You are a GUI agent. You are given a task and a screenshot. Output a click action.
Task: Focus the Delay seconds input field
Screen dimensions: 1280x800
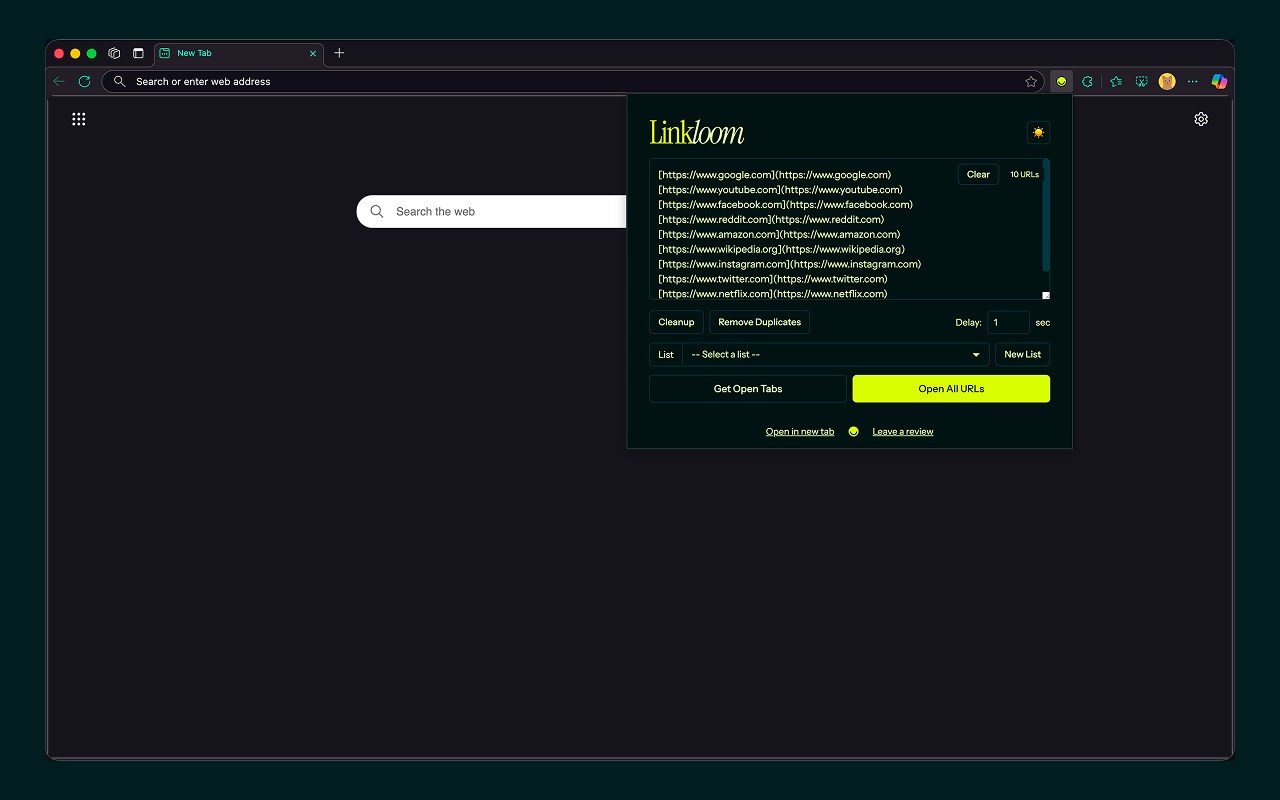point(1008,322)
